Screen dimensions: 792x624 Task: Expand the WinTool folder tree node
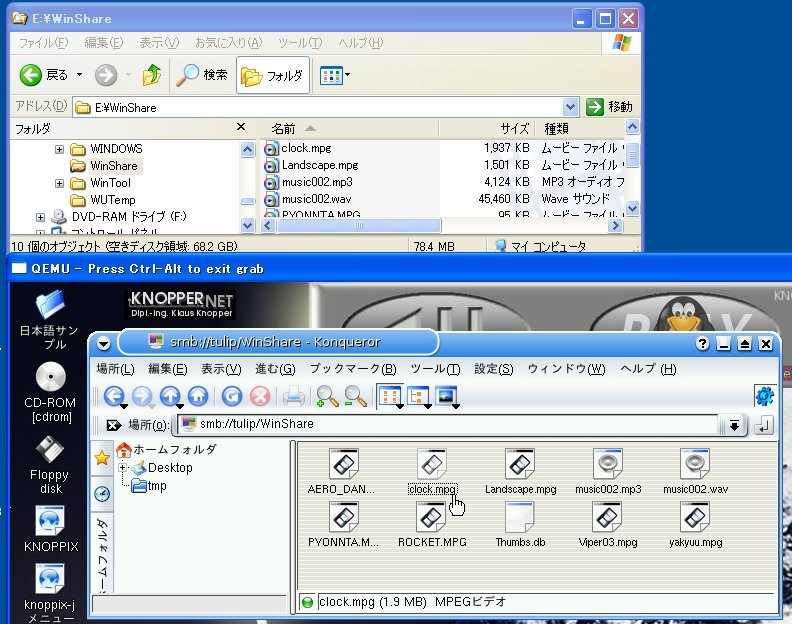coord(60,183)
